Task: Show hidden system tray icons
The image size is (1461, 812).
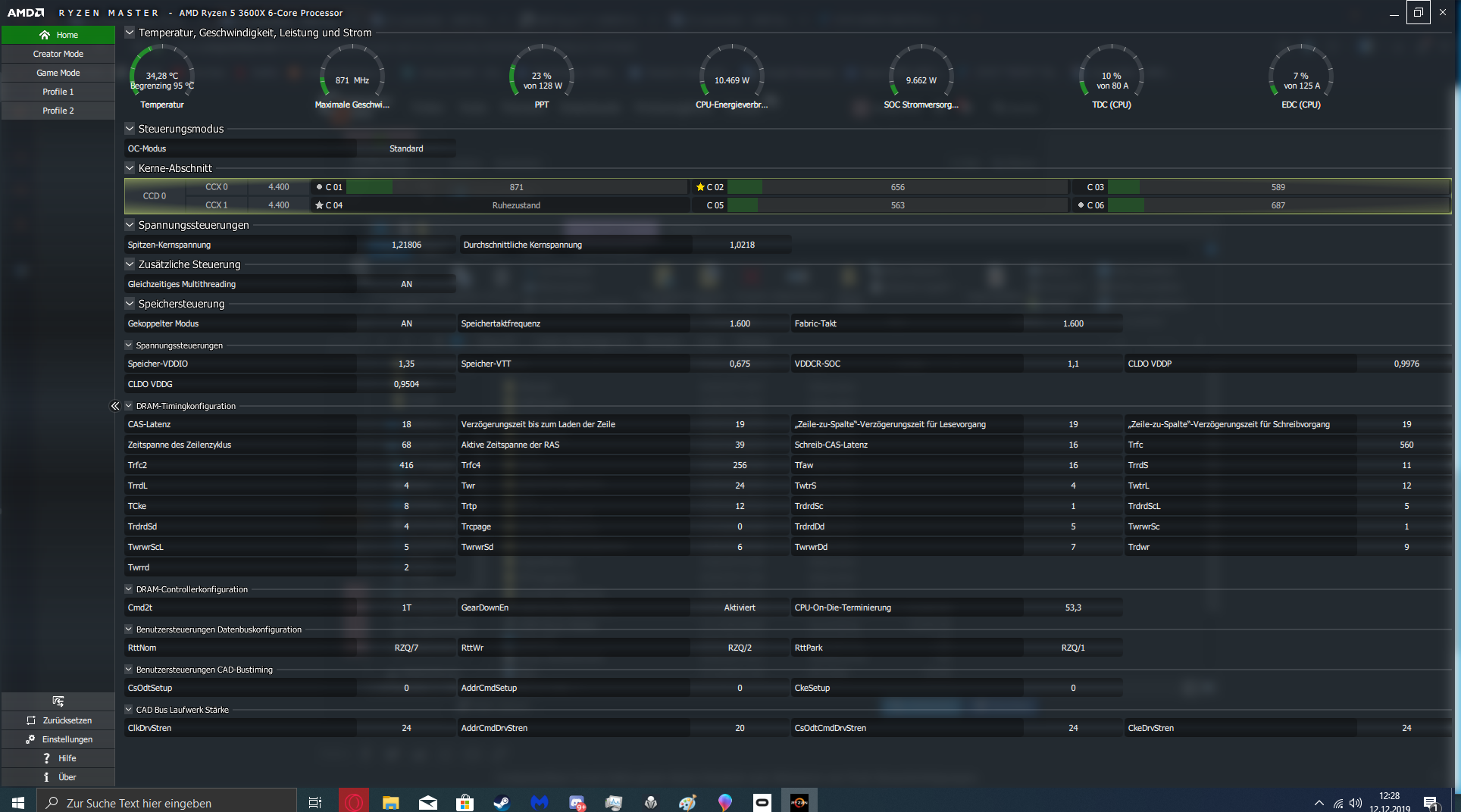Action: point(1319,803)
